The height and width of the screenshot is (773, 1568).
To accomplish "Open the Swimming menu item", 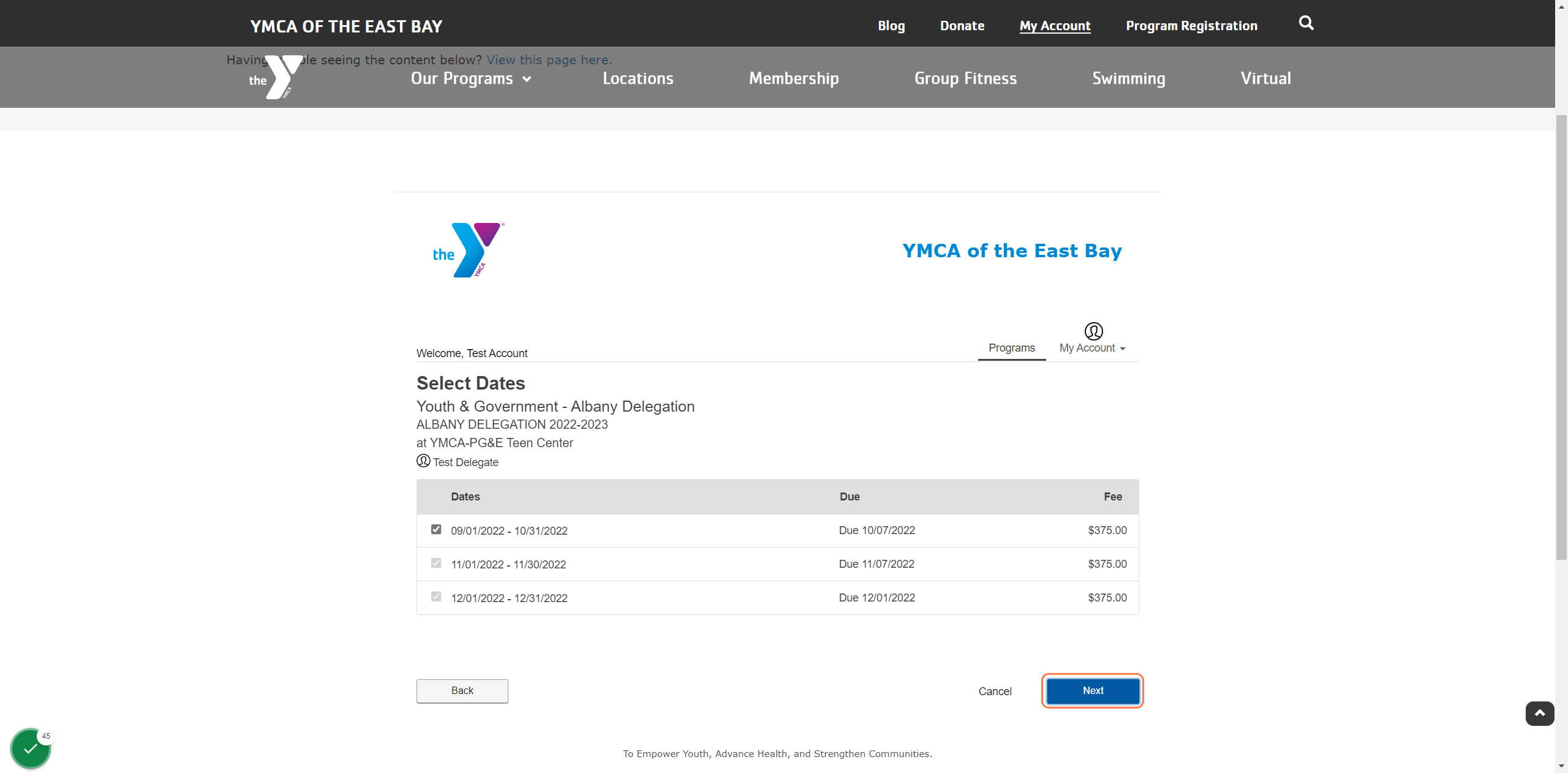I will pos(1128,78).
